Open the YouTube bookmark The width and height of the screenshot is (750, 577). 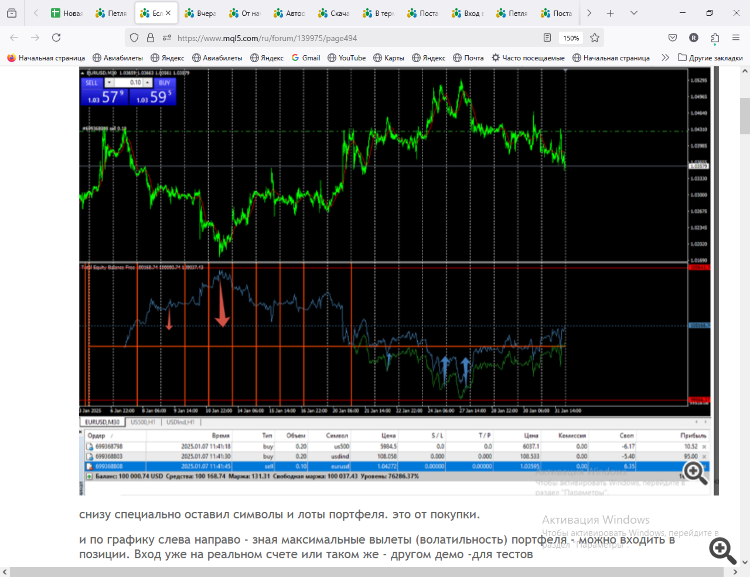click(347, 58)
